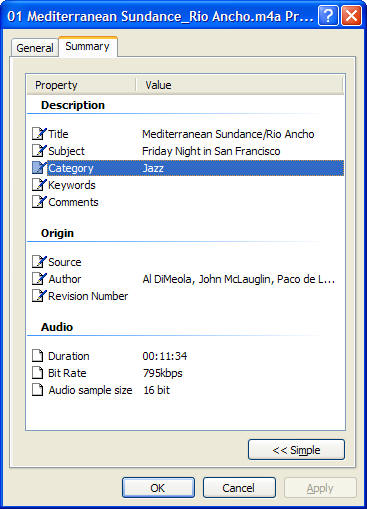Switch to the General tab

pyautogui.click(x=35, y=48)
